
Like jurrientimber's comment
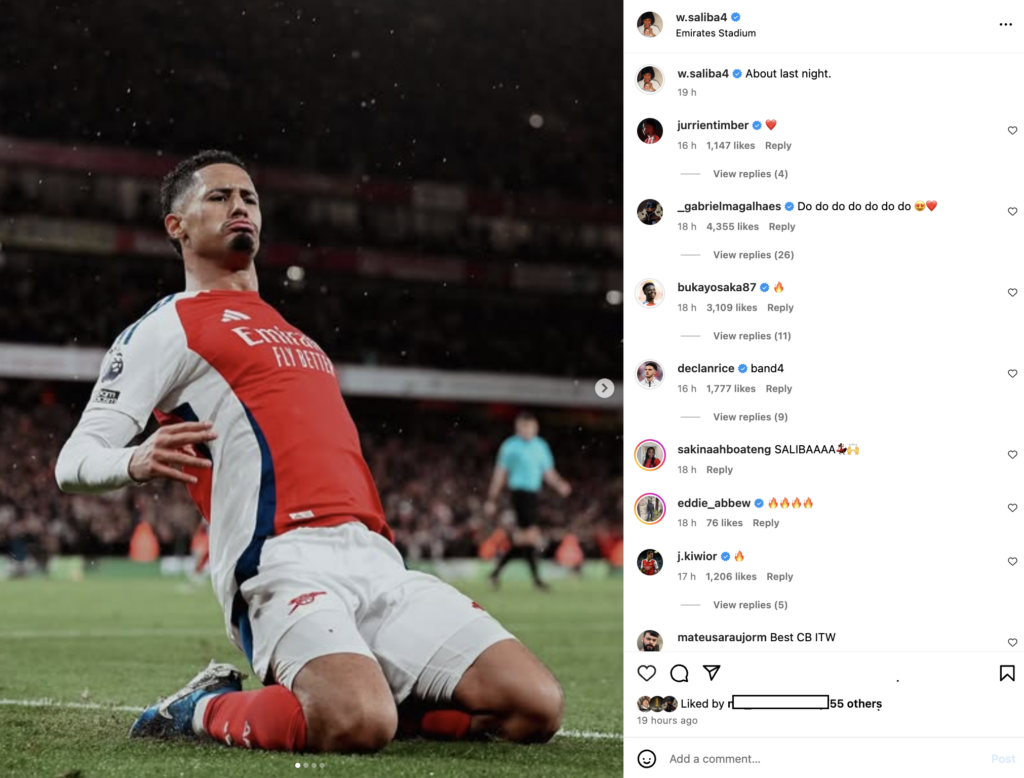1012,131
